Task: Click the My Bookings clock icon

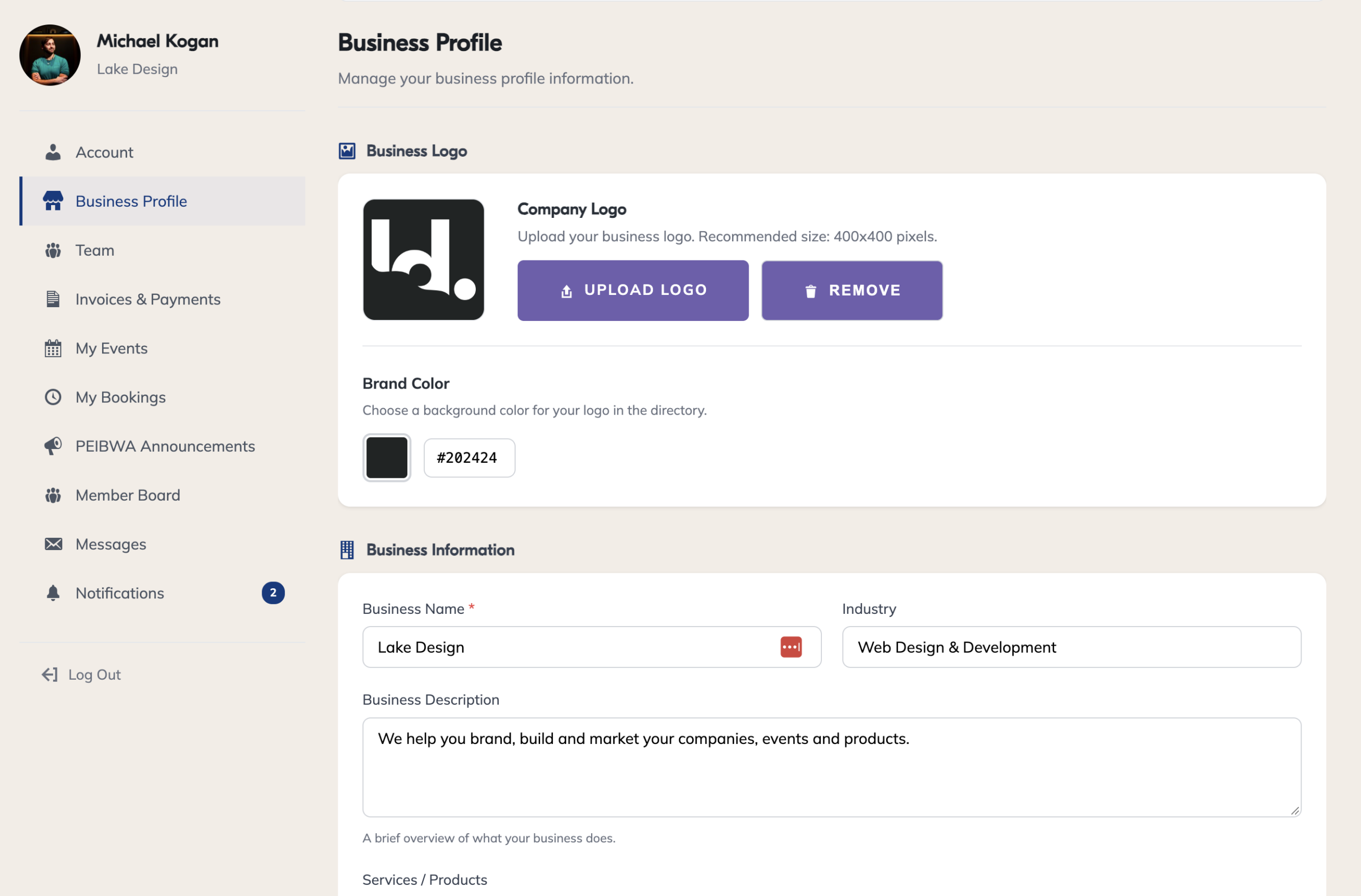Action: (53, 397)
